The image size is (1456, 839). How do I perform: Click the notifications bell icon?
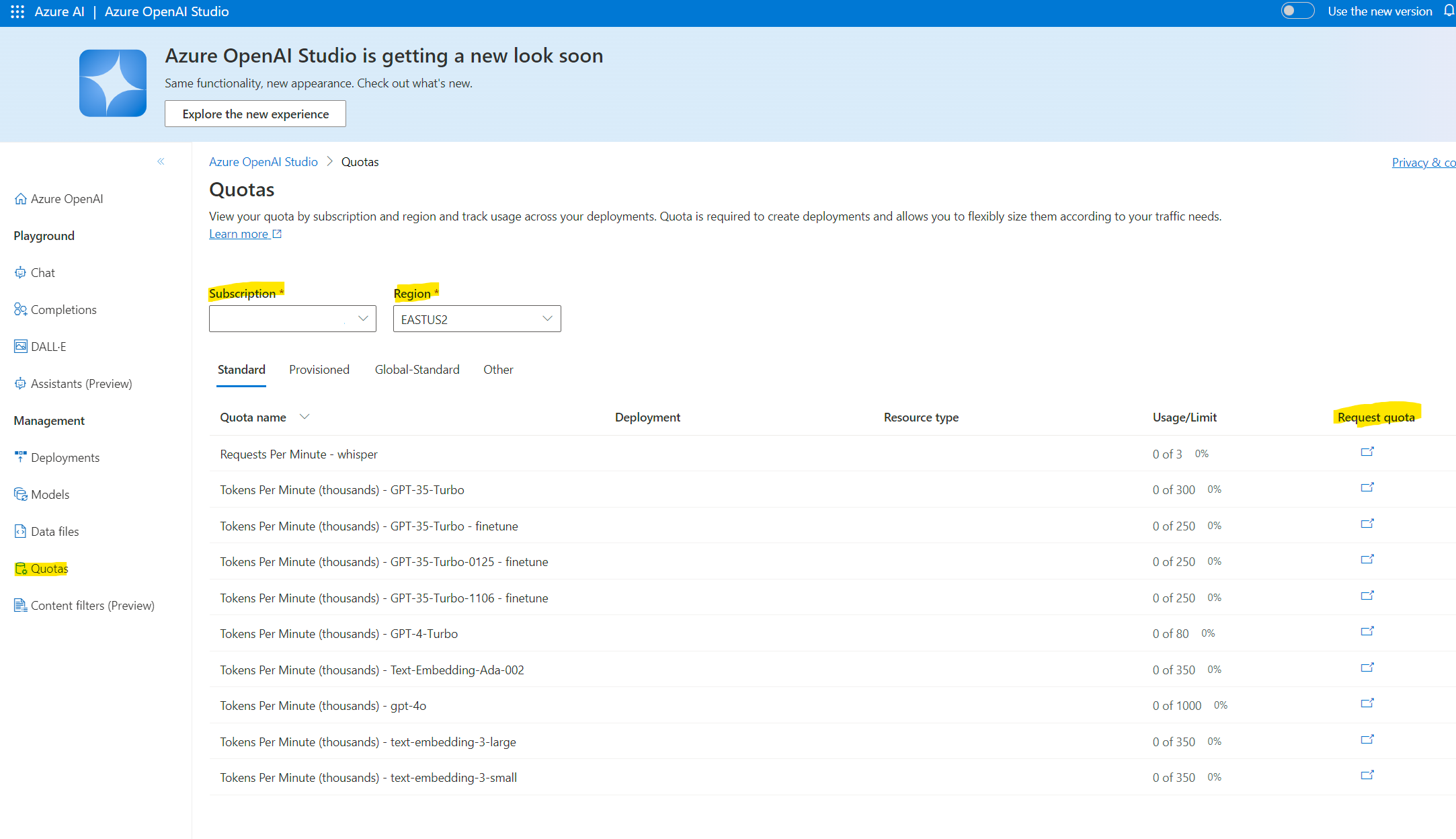(x=1449, y=11)
